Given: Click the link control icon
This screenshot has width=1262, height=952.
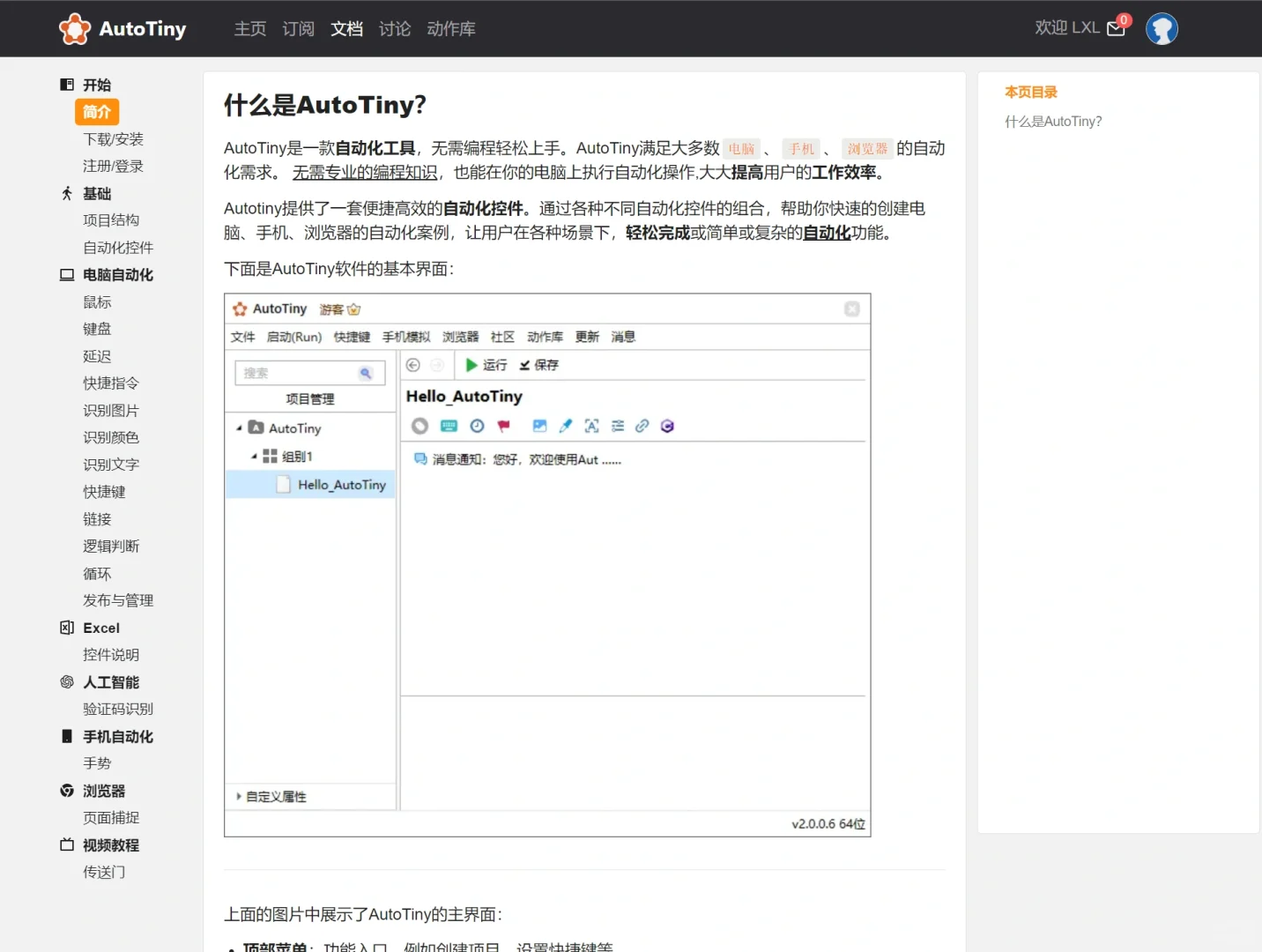Looking at the screenshot, I should click(x=642, y=426).
